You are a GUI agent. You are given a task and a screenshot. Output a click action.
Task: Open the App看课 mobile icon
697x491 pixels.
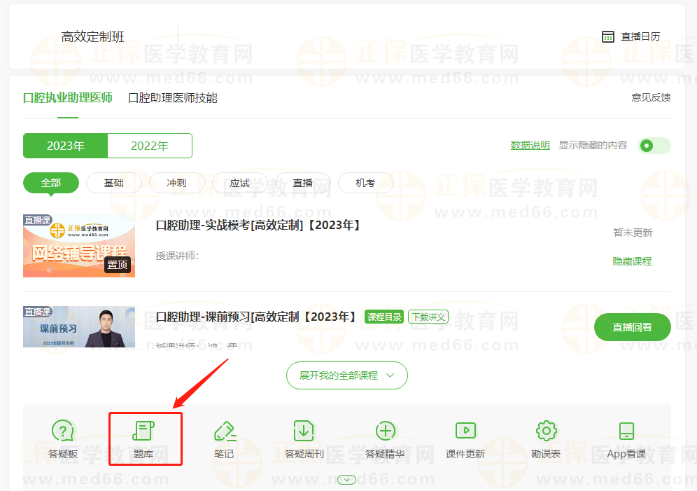pyautogui.click(x=627, y=438)
